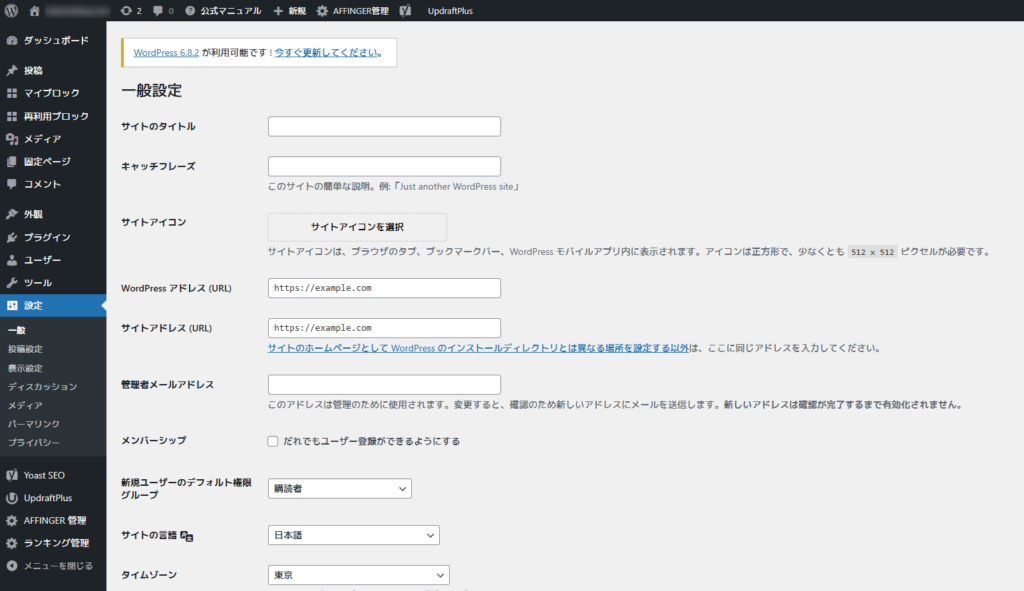Open the Tools wrench icon
The width and height of the screenshot is (1024, 591).
12,283
